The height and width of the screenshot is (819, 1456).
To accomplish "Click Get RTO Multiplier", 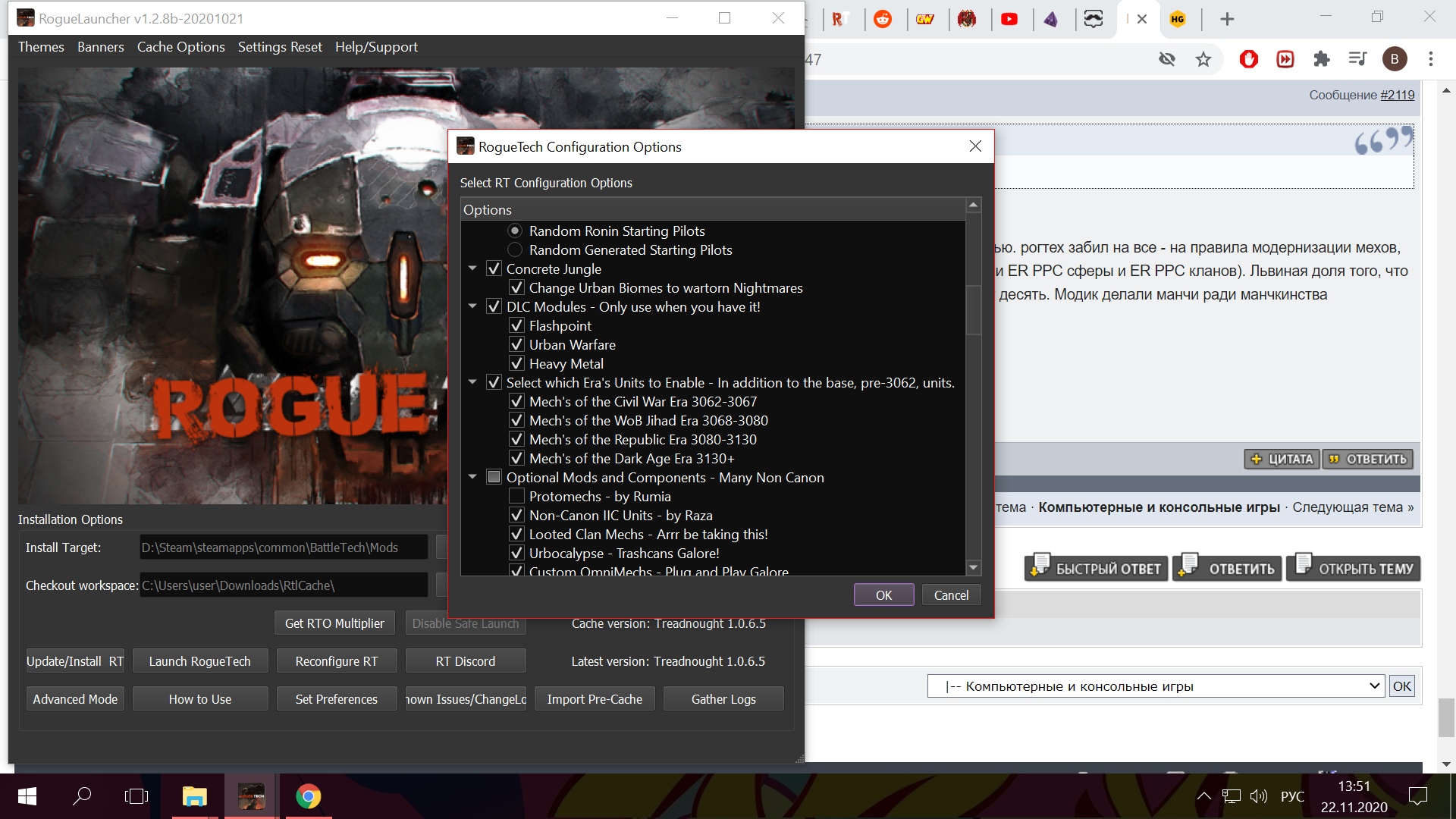I will [x=334, y=623].
